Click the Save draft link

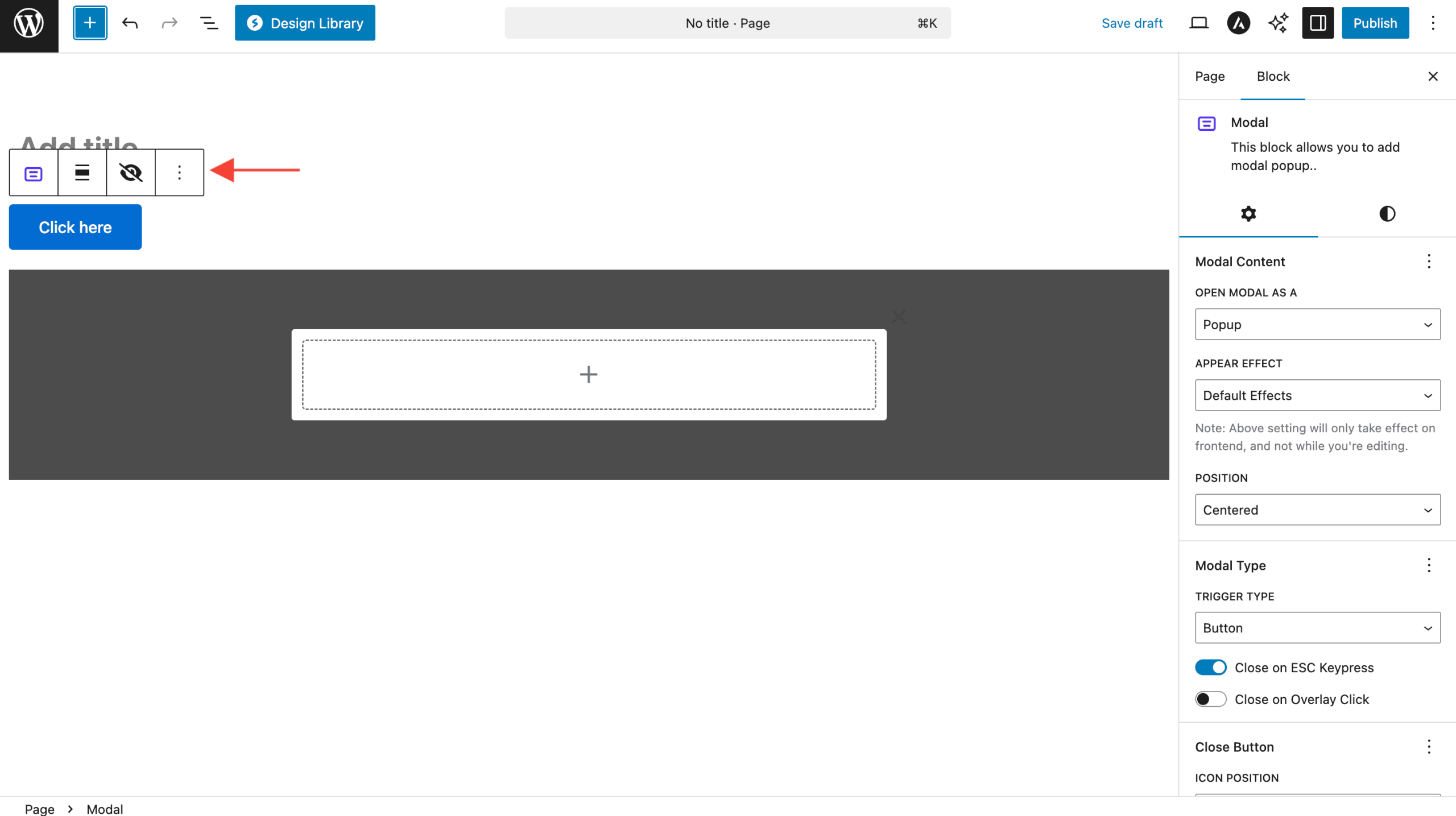(1132, 23)
